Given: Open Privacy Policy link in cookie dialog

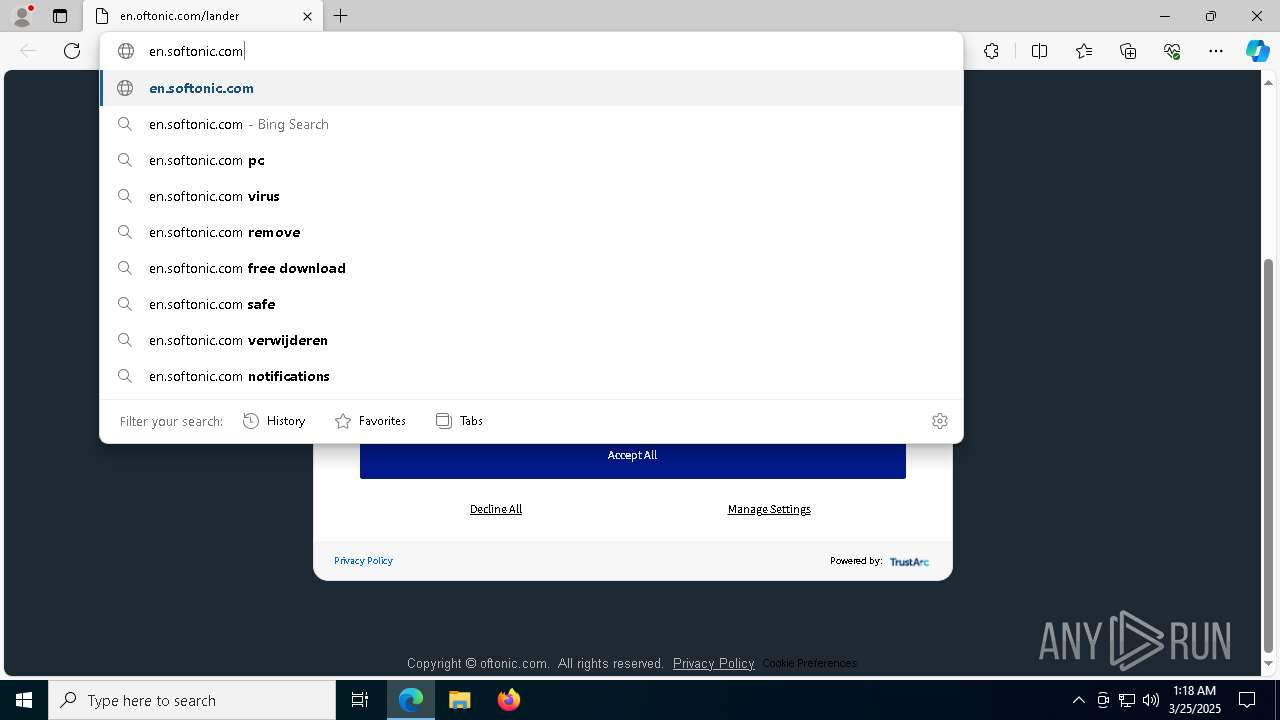Looking at the screenshot, I should [363, 561].
